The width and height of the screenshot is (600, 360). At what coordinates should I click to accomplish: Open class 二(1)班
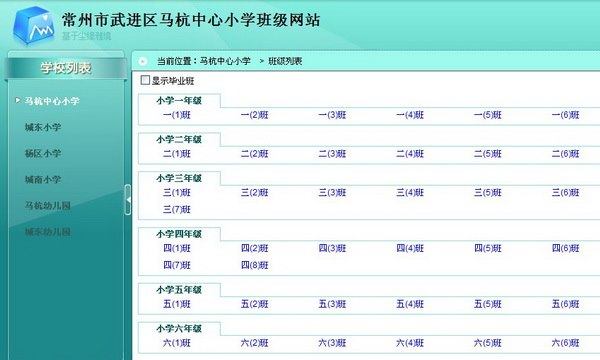coord(177,154)
